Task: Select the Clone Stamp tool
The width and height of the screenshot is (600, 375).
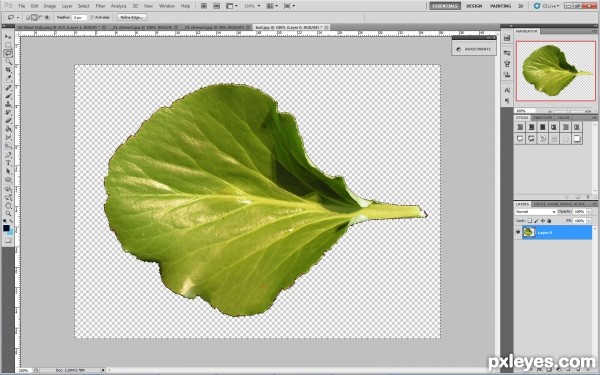Action: (8, 104)
